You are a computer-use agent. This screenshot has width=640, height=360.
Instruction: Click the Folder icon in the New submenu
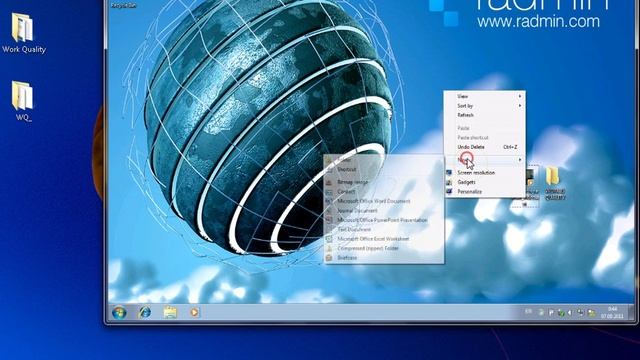coord(329,160)
